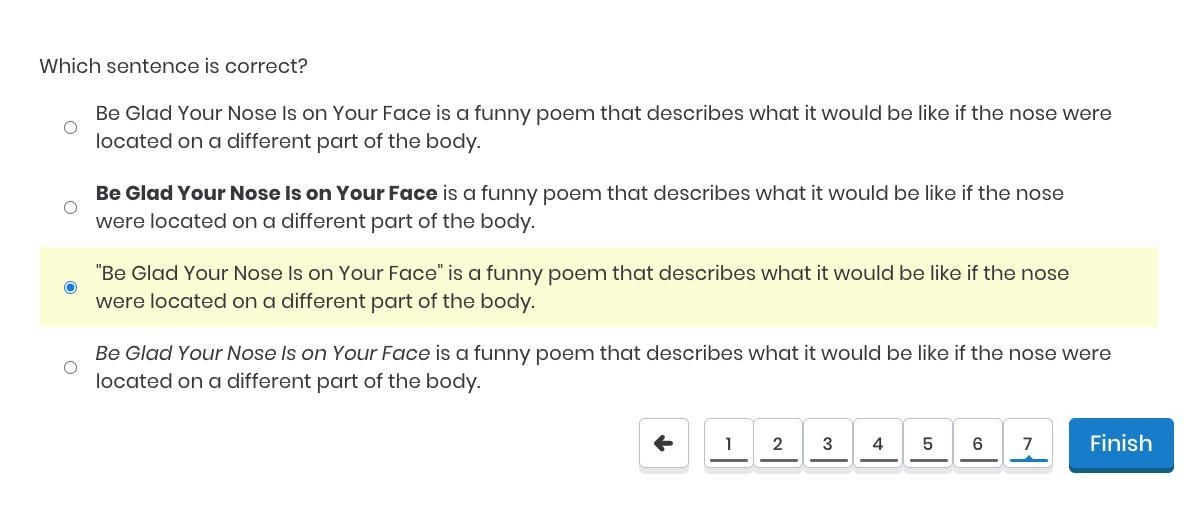Screen dimensions: 1195x506
Task: Click 'located on a different' line of italic-title answer
Action: [288, 381]
